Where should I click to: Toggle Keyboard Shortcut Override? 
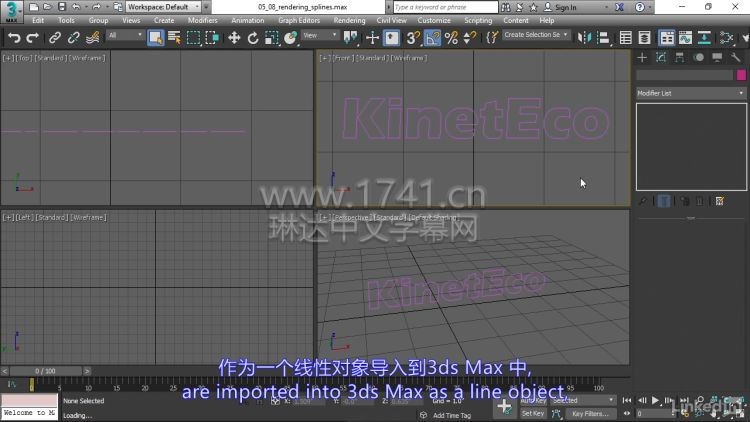pyautogui.click(x=392, y=37)
